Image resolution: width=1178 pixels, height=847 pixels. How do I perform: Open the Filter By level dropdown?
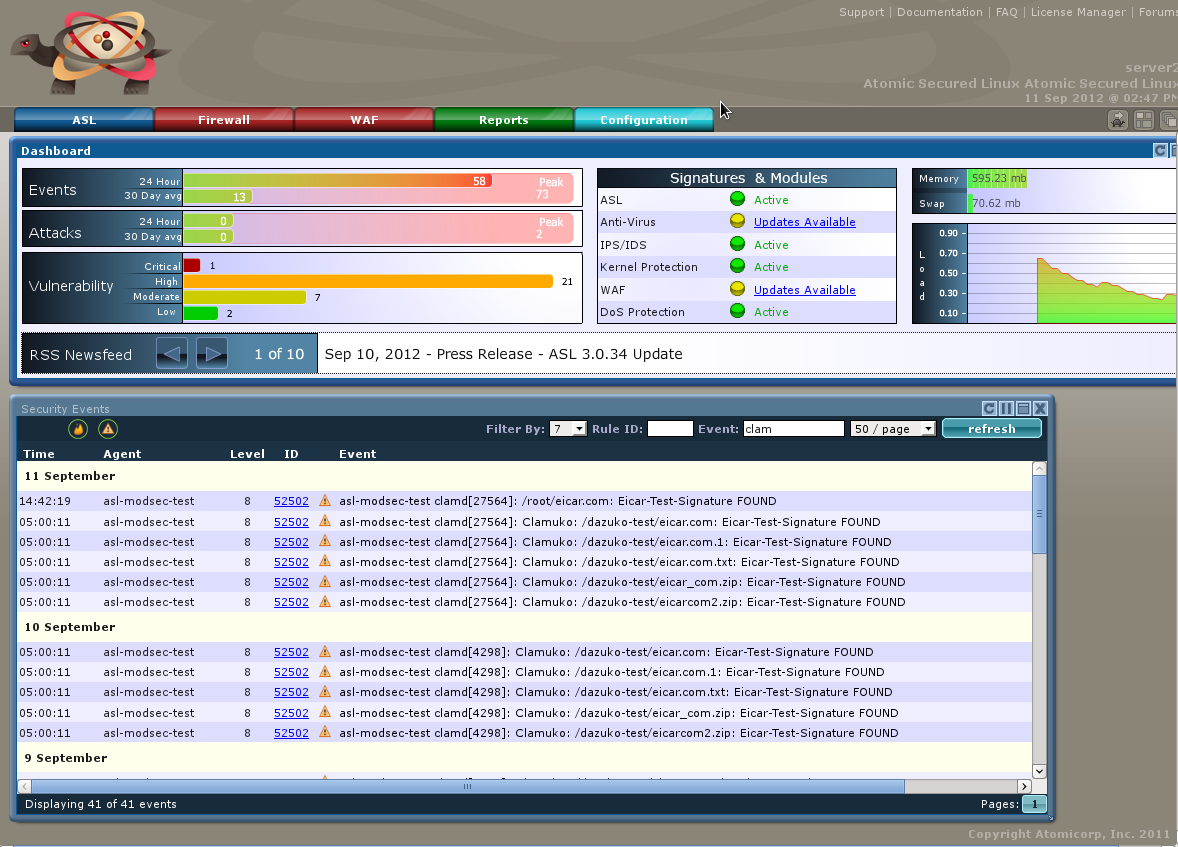coord(568,428)
